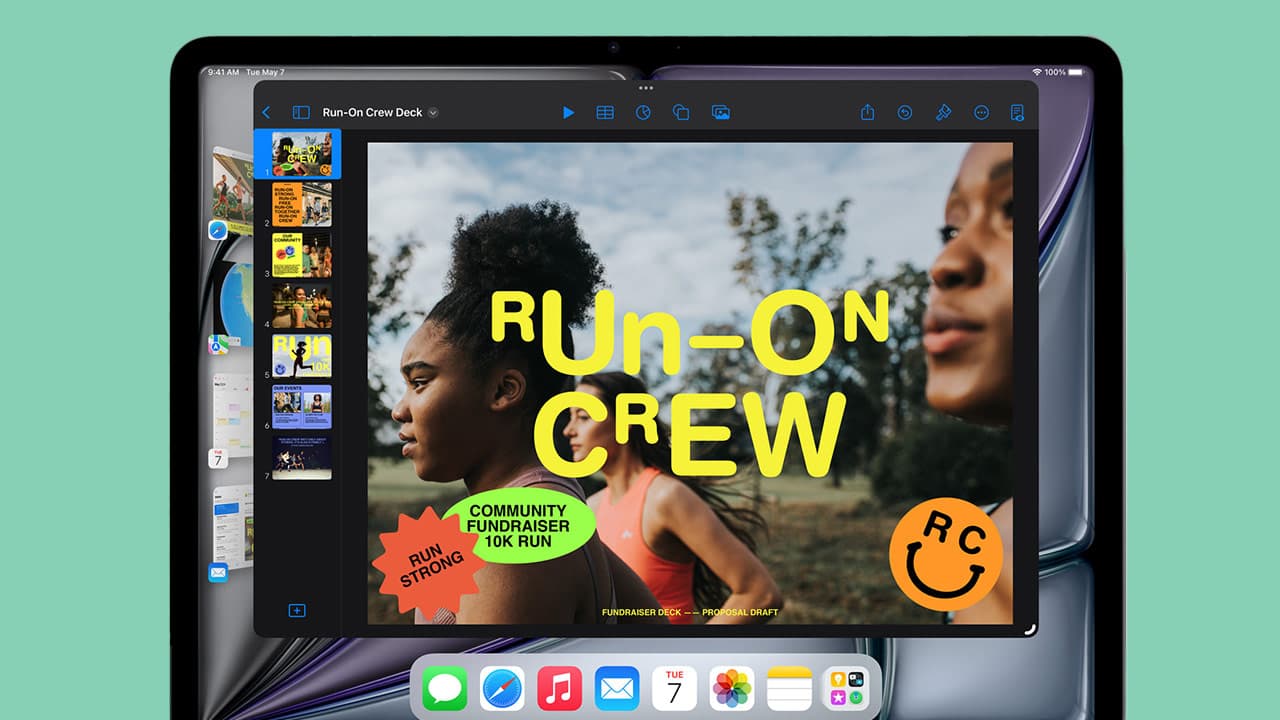The width and height of the screenshot is (1280, 720).
Task: Add a chart with the pie icon
Action: pyautogui.click(x=643, y=113)
